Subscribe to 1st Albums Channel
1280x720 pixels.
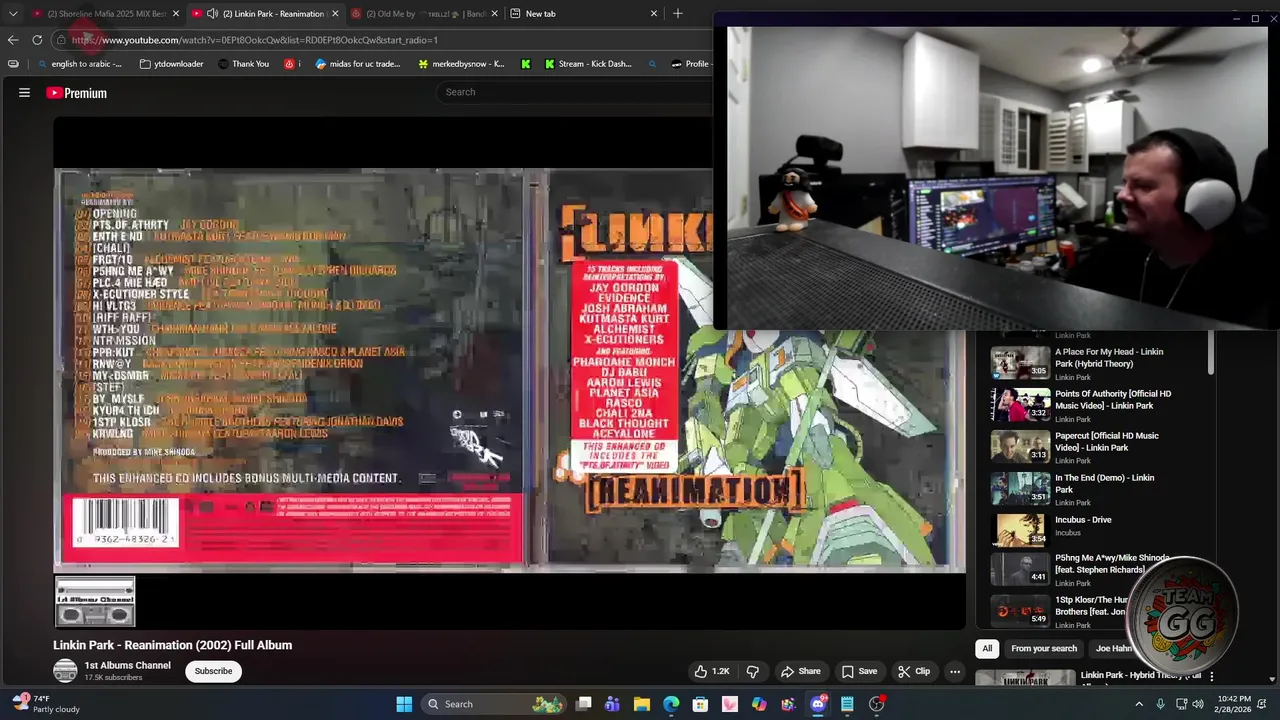click(213, 671)
